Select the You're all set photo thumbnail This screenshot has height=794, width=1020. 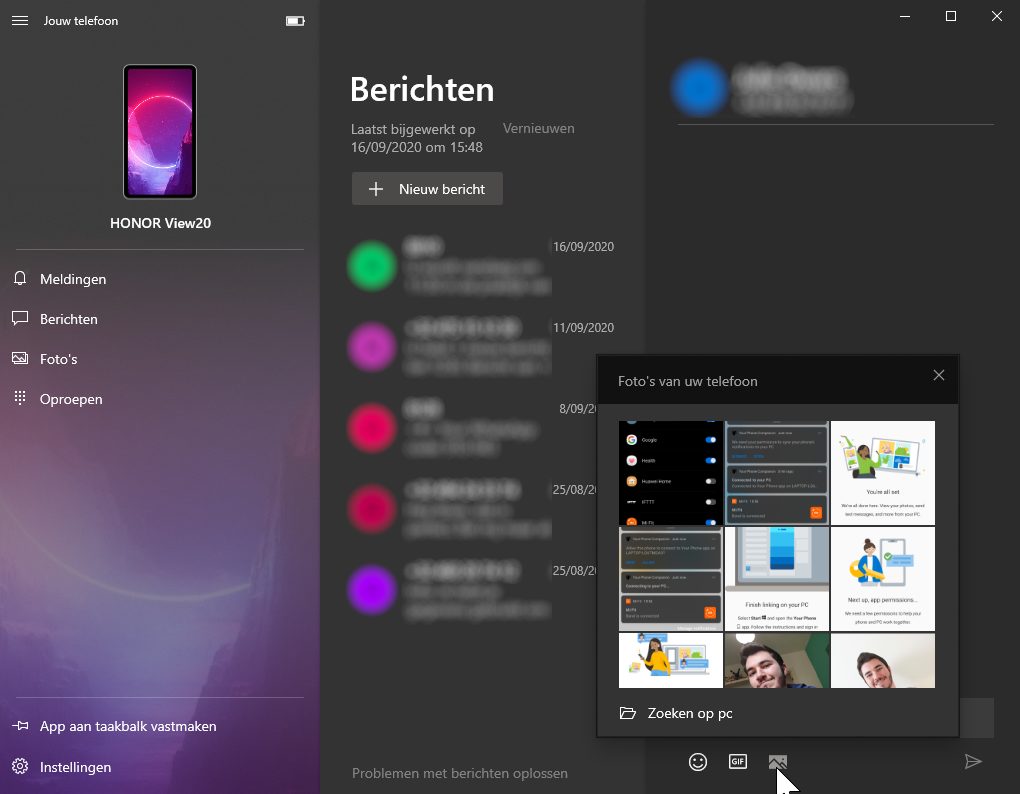click(883, 473)
